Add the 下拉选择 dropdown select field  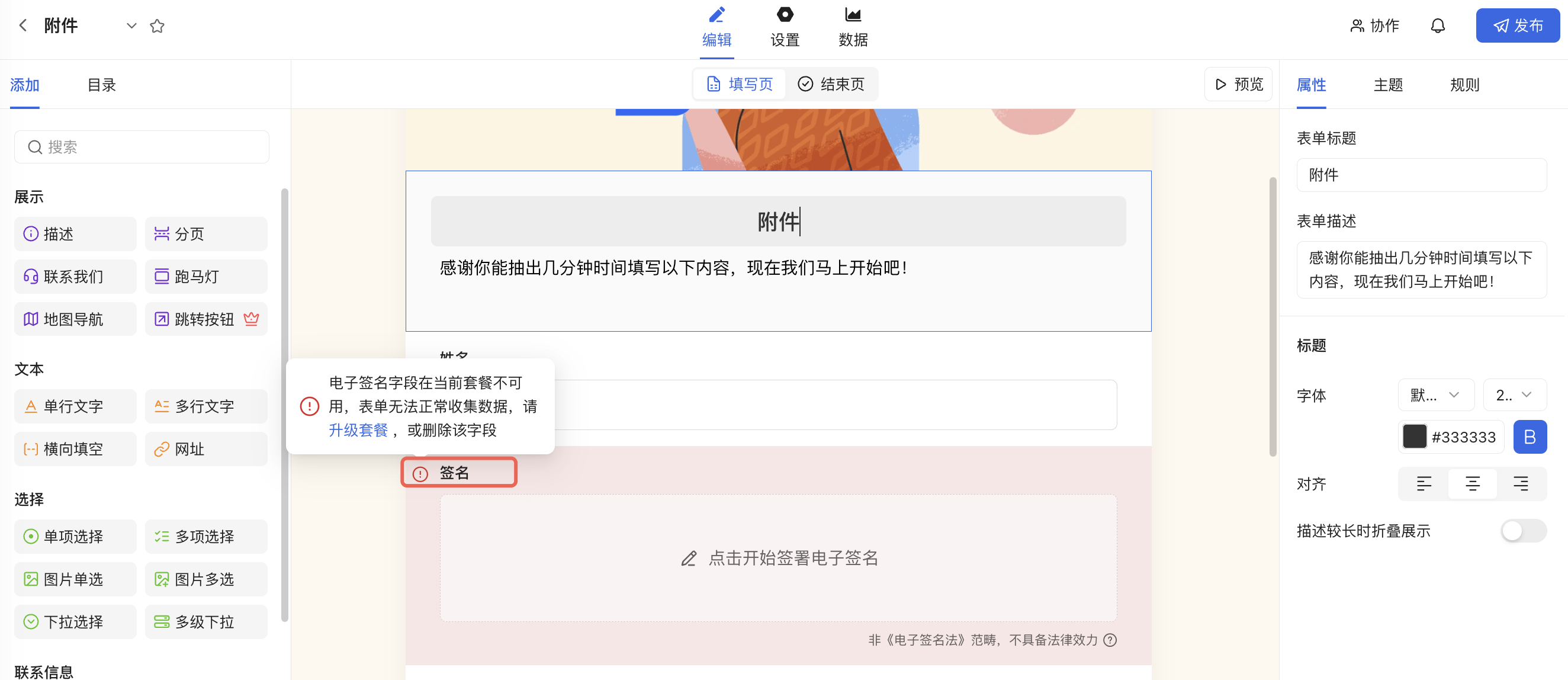coord(75,621)
